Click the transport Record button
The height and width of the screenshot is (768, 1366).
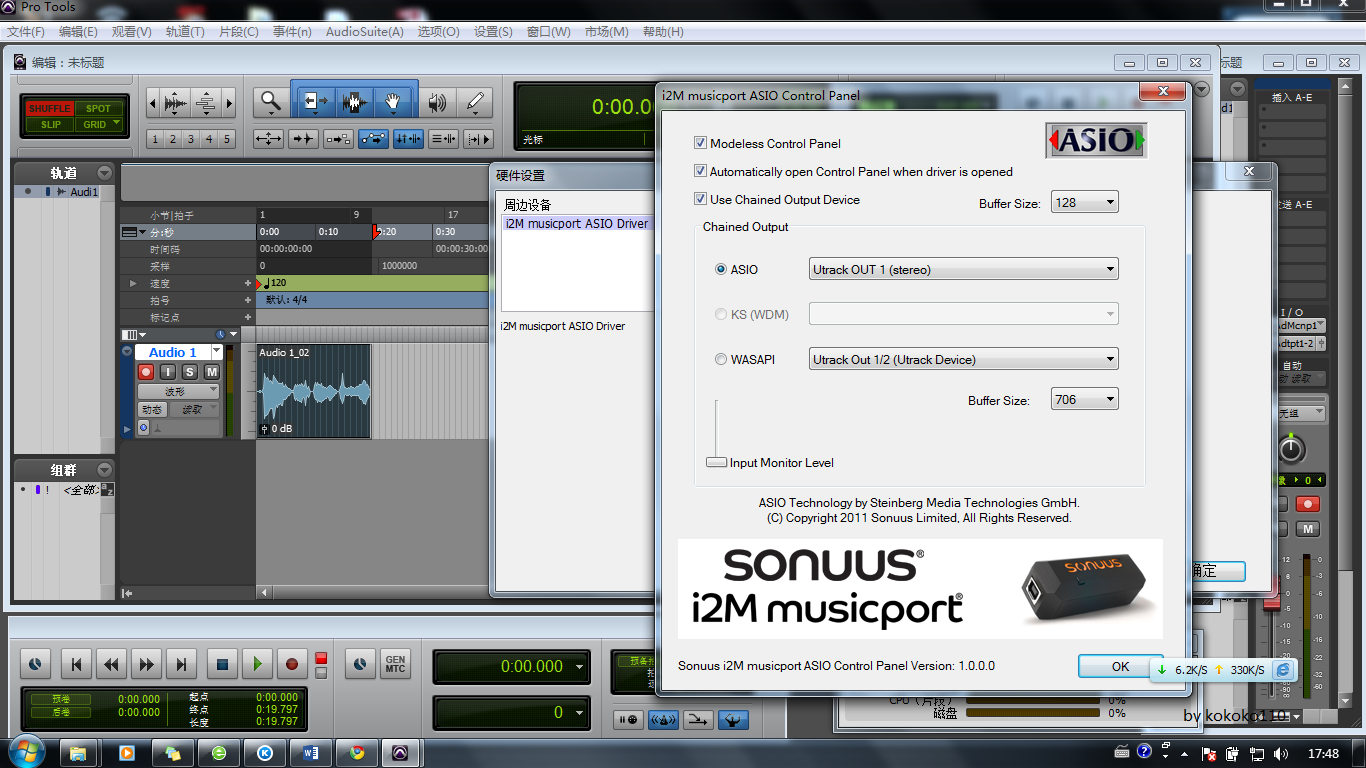click(x=292, y=663)
